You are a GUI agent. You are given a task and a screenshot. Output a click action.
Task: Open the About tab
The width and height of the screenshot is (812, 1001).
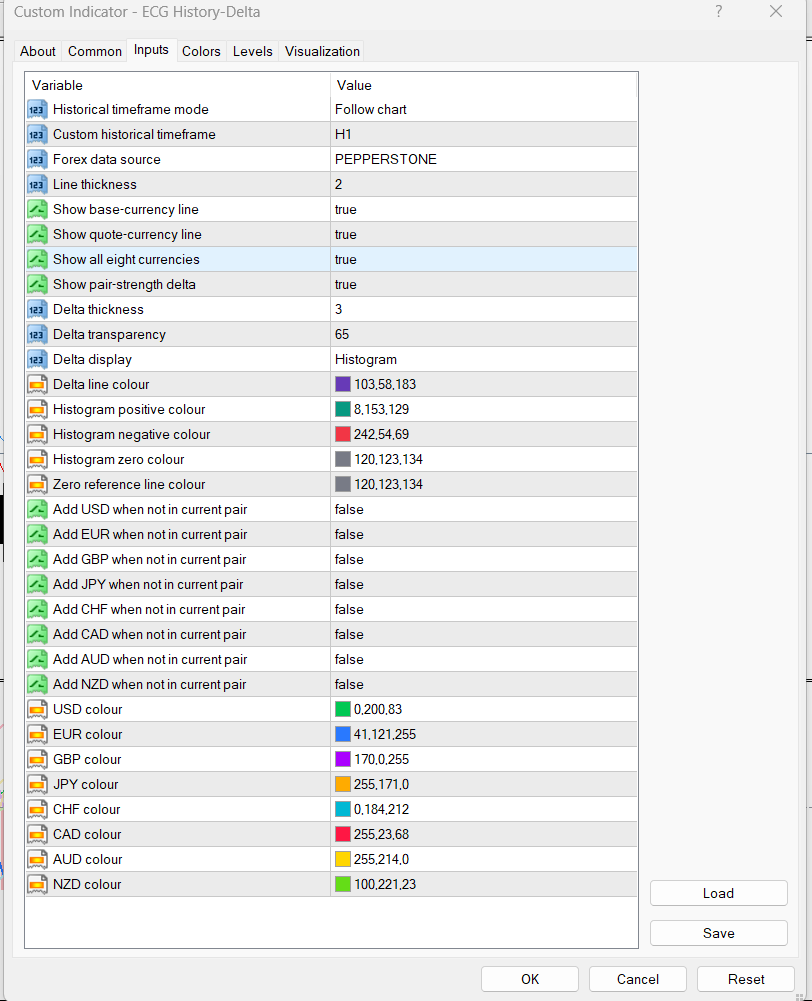click(38, 51)
